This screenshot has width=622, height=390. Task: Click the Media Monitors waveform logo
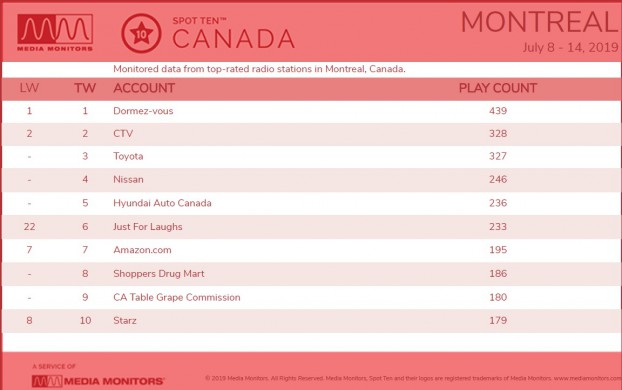pos(55,33)
